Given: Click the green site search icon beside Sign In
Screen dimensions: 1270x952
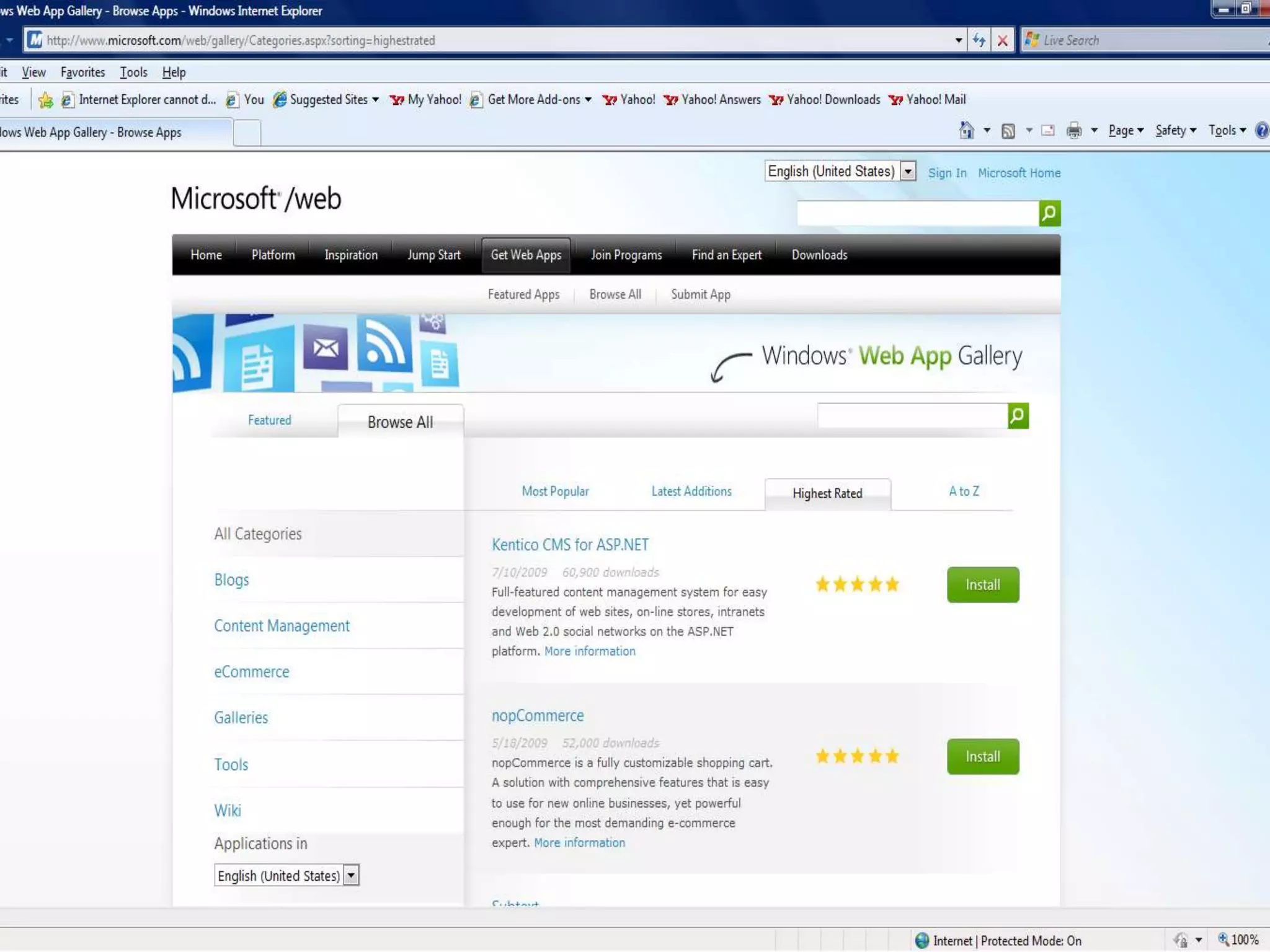Looking at the screenshot, I should pyautogui.click(x=1049, y=214).
